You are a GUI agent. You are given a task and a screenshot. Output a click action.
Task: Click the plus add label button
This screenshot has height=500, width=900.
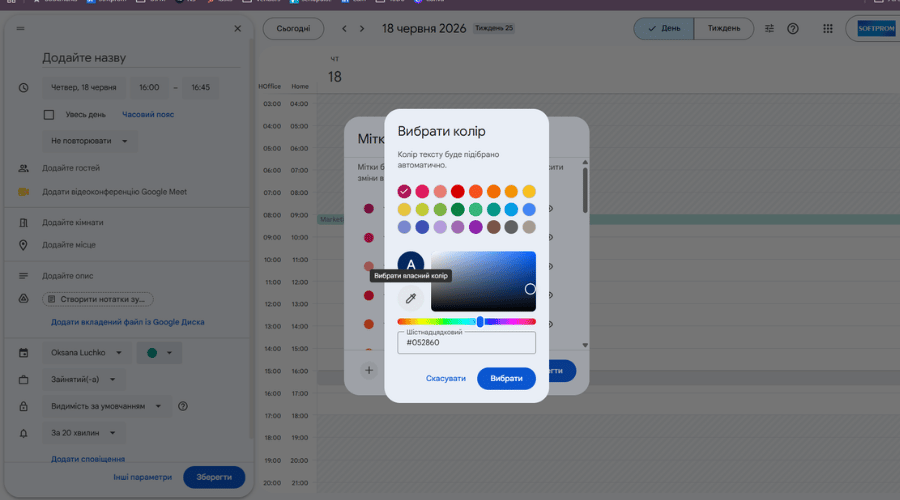[x=369, y=370]
